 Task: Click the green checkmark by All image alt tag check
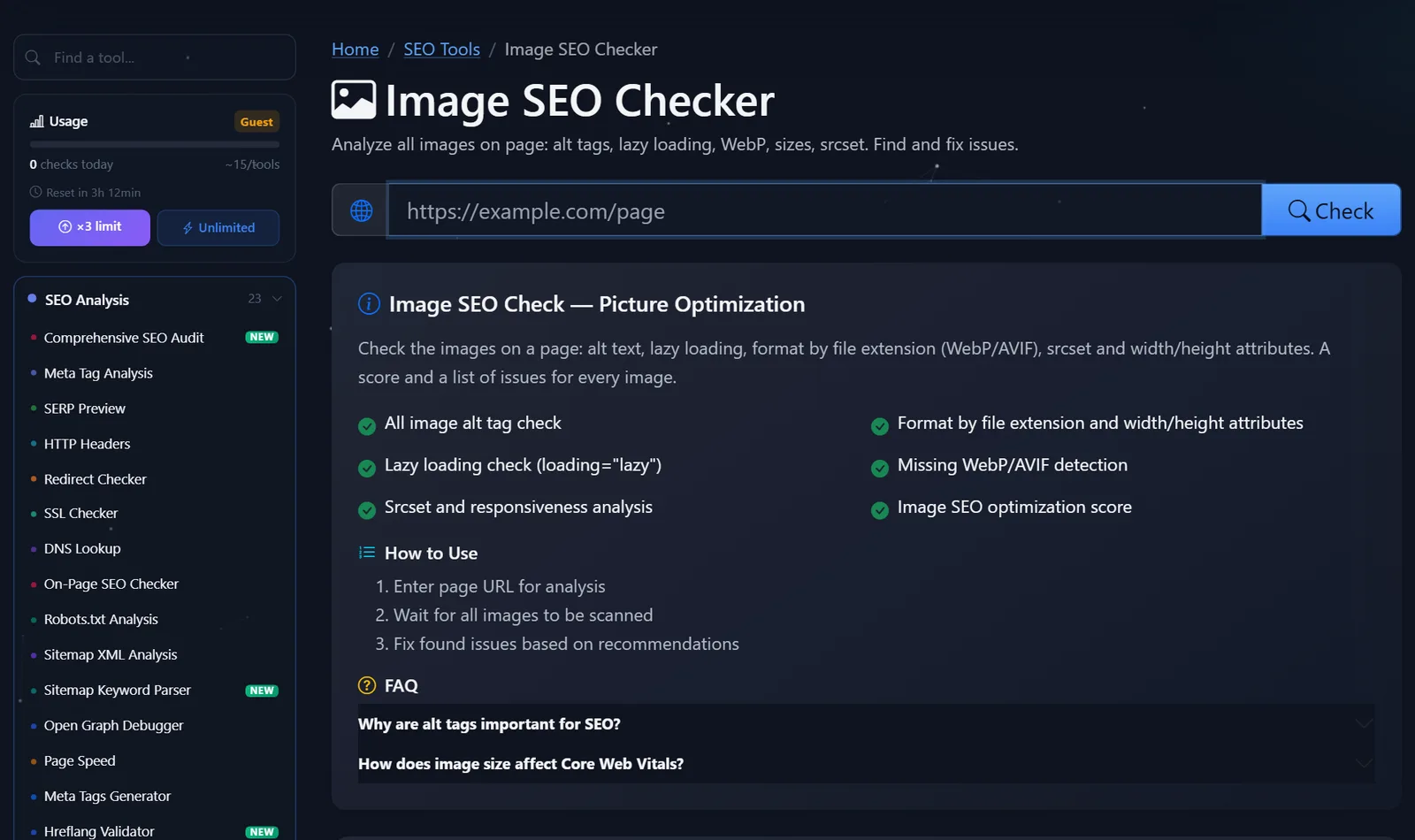(367, 426)
